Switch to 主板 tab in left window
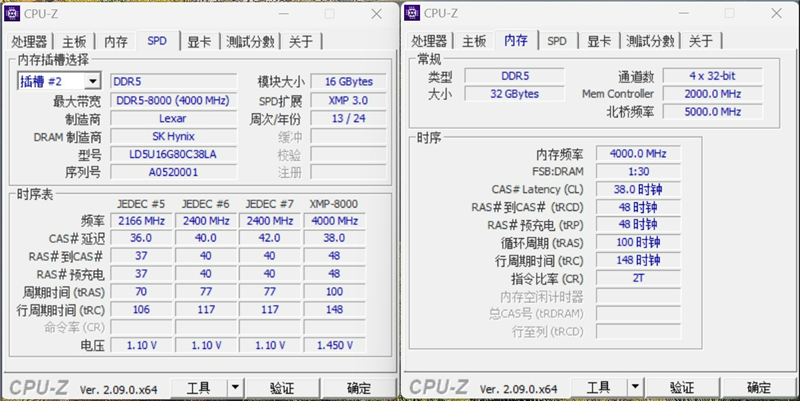This screenshot has width=800, height=401. tap(74, 42)
